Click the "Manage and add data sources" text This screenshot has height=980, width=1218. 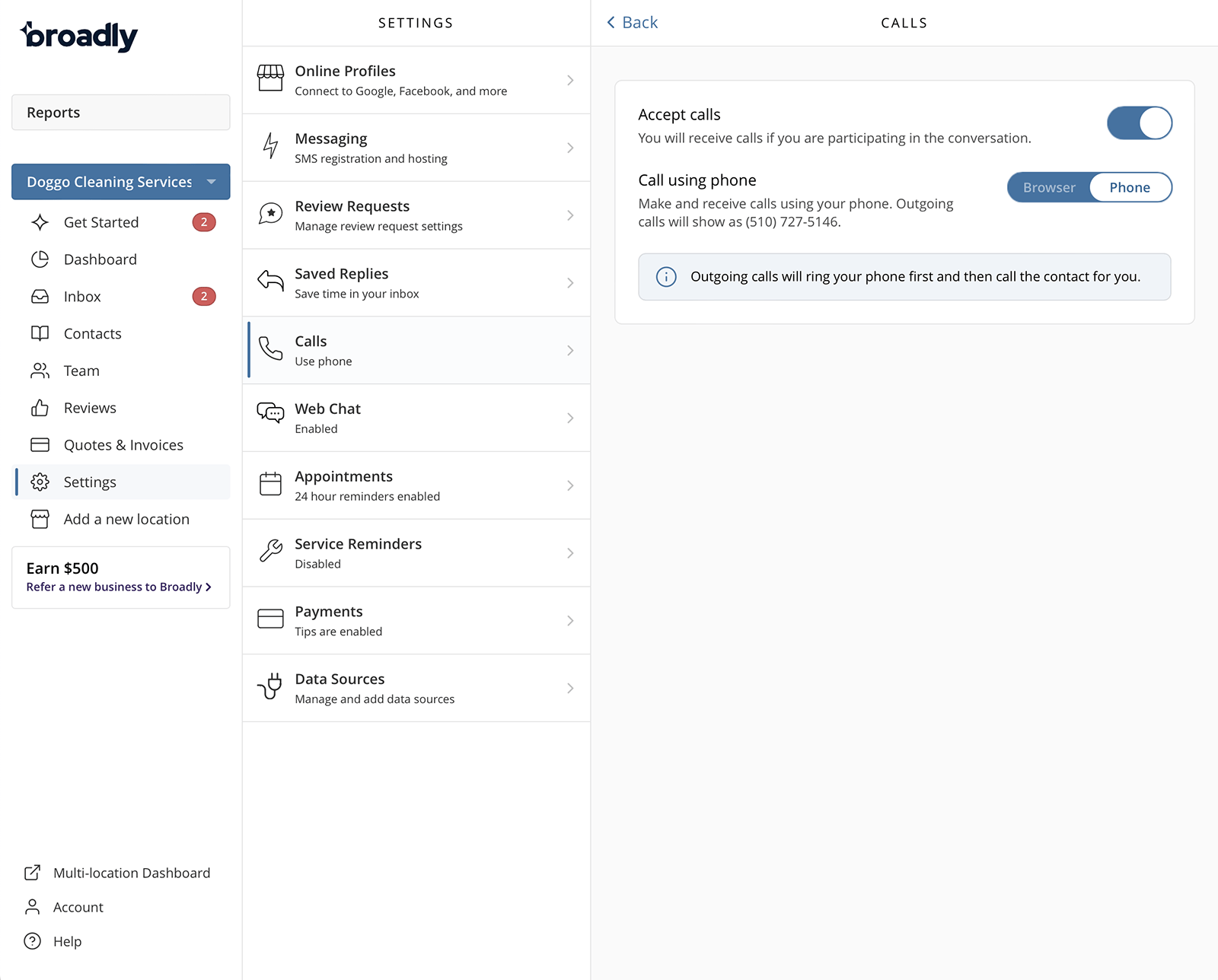[x=375, y=699]
